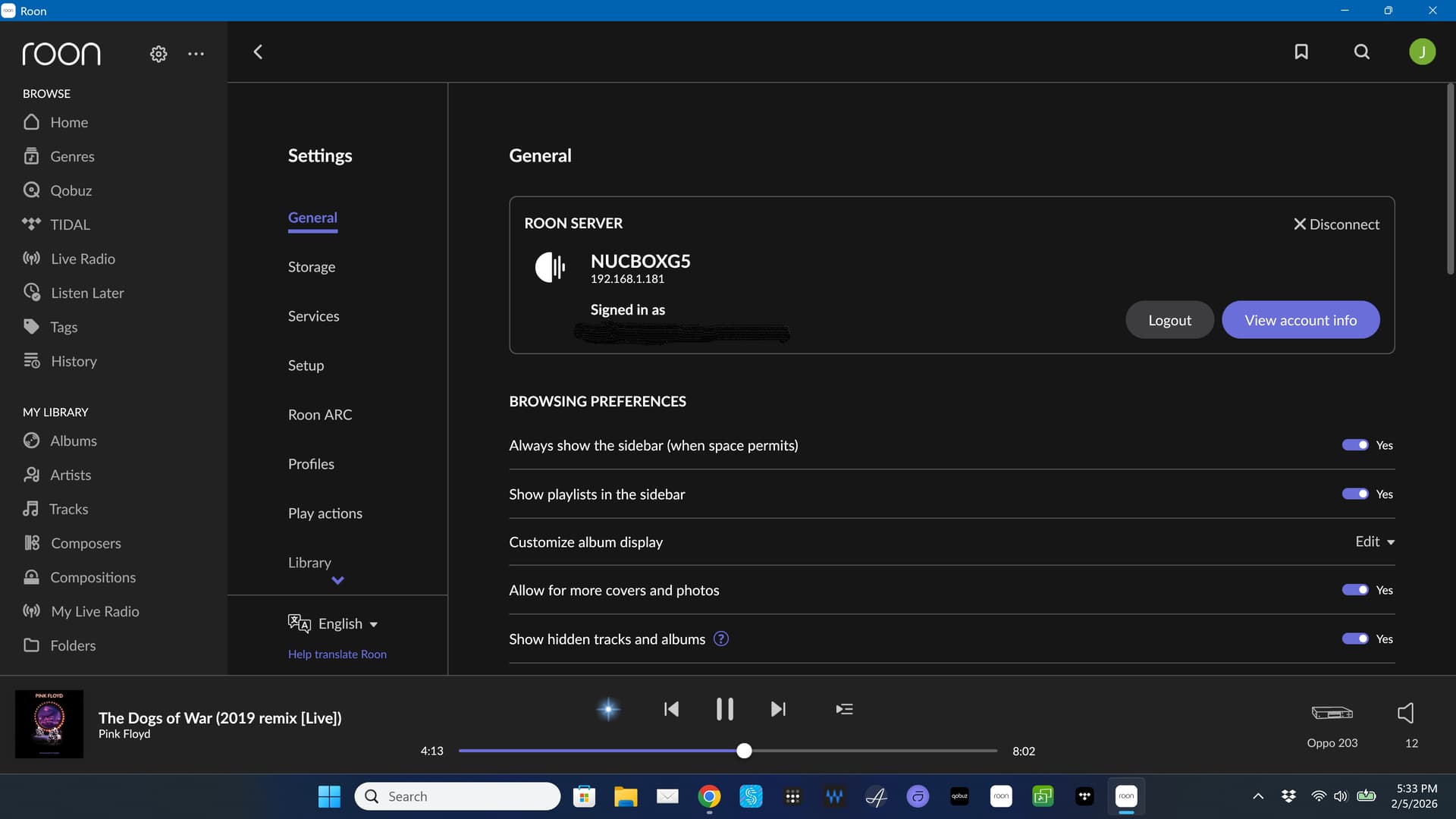Open the settings gear icon
The image size is (1456, 819).
(158, 54)
